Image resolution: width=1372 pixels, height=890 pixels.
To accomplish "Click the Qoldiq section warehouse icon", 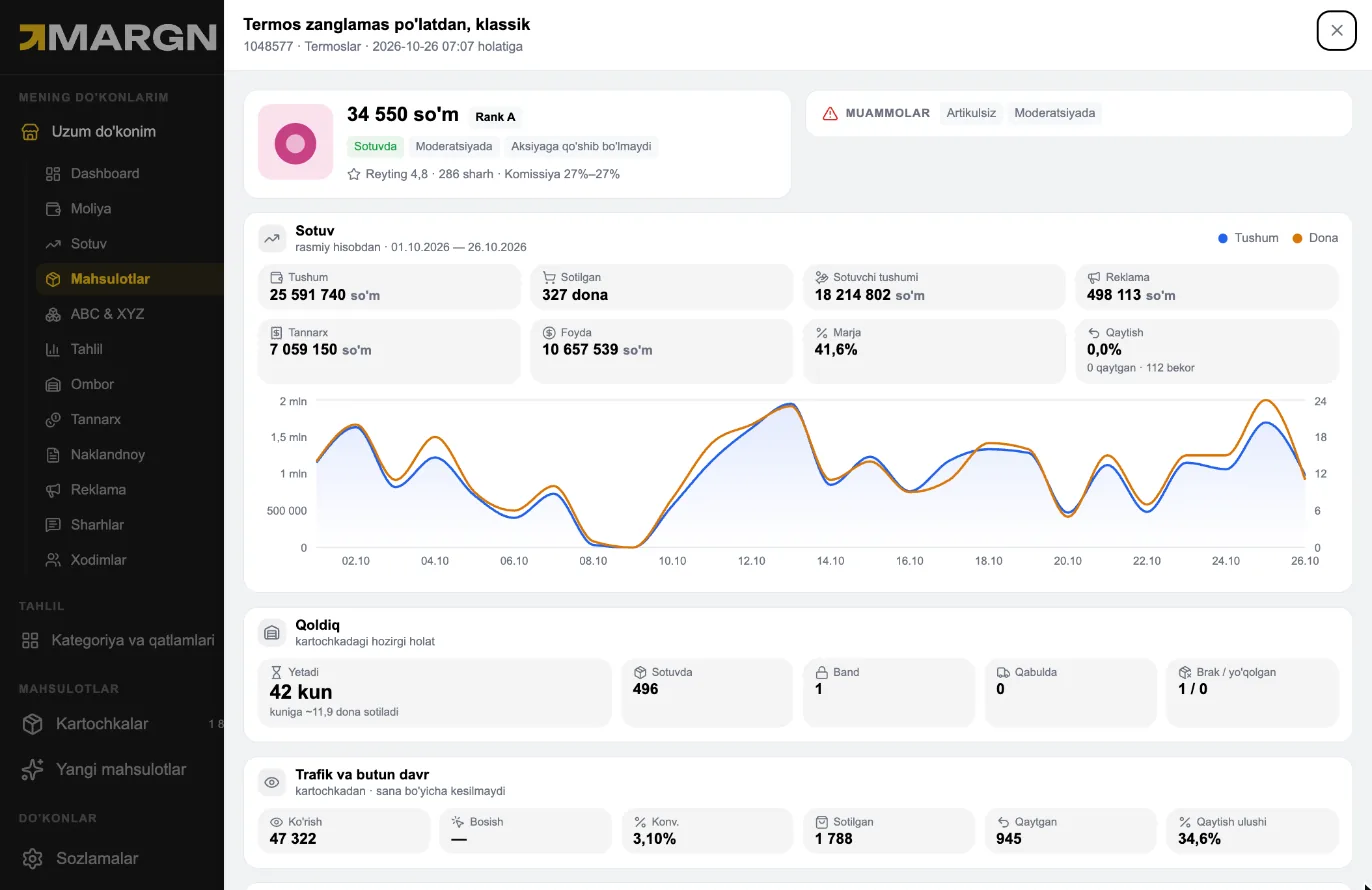I will pos(272,632).
